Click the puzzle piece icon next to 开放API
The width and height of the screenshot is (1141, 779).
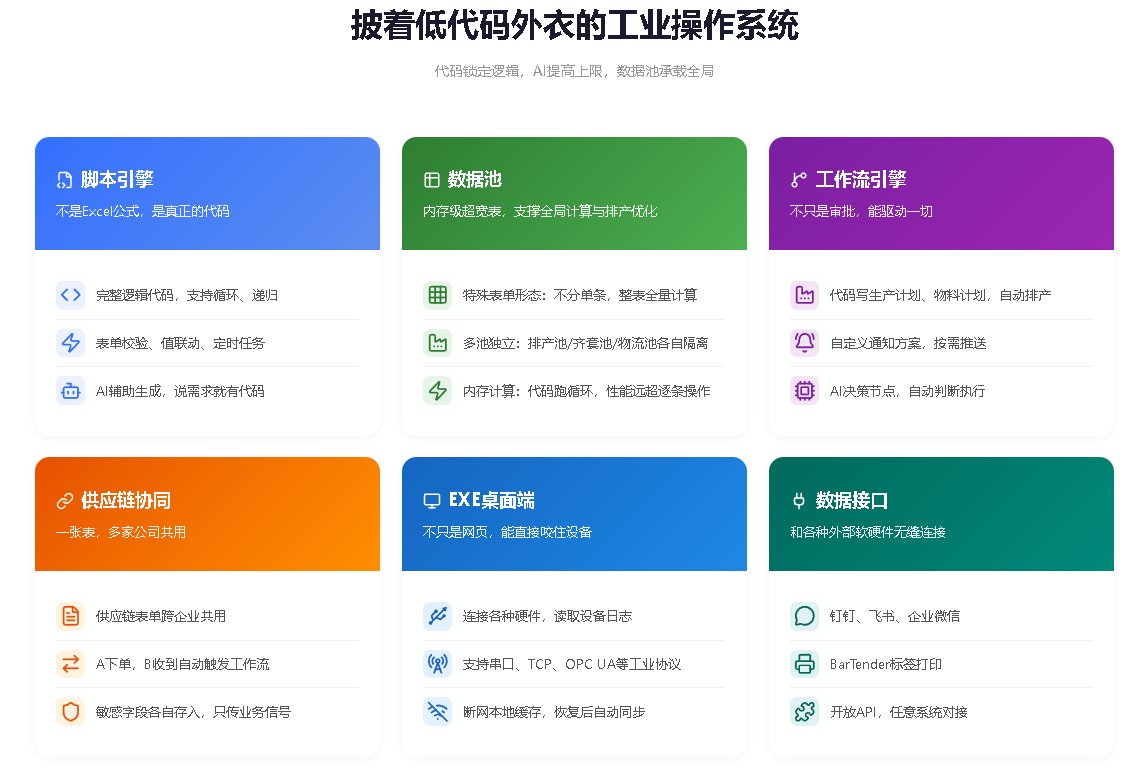coord(804,713)
